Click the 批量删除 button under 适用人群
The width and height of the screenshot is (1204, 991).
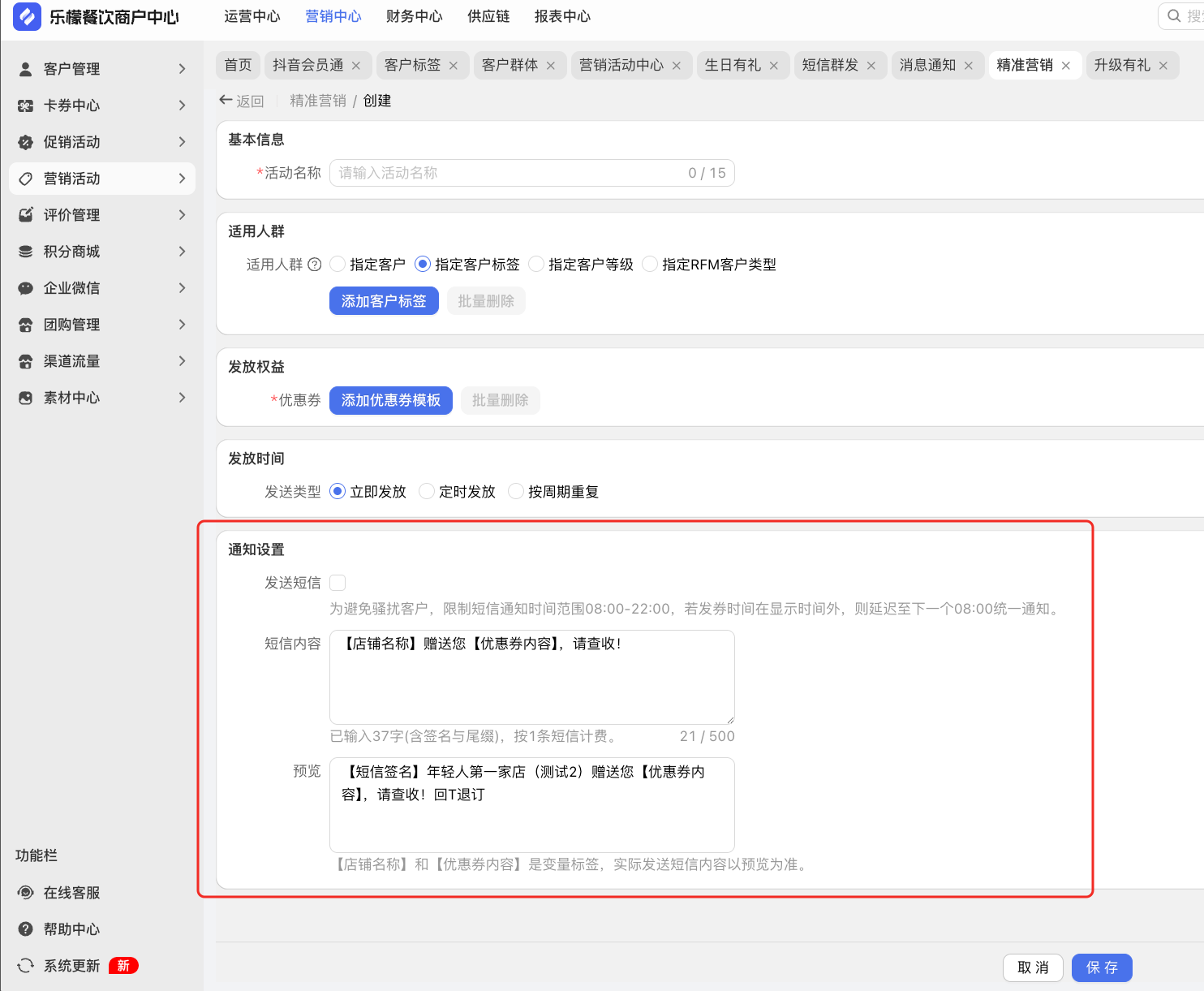486,301
